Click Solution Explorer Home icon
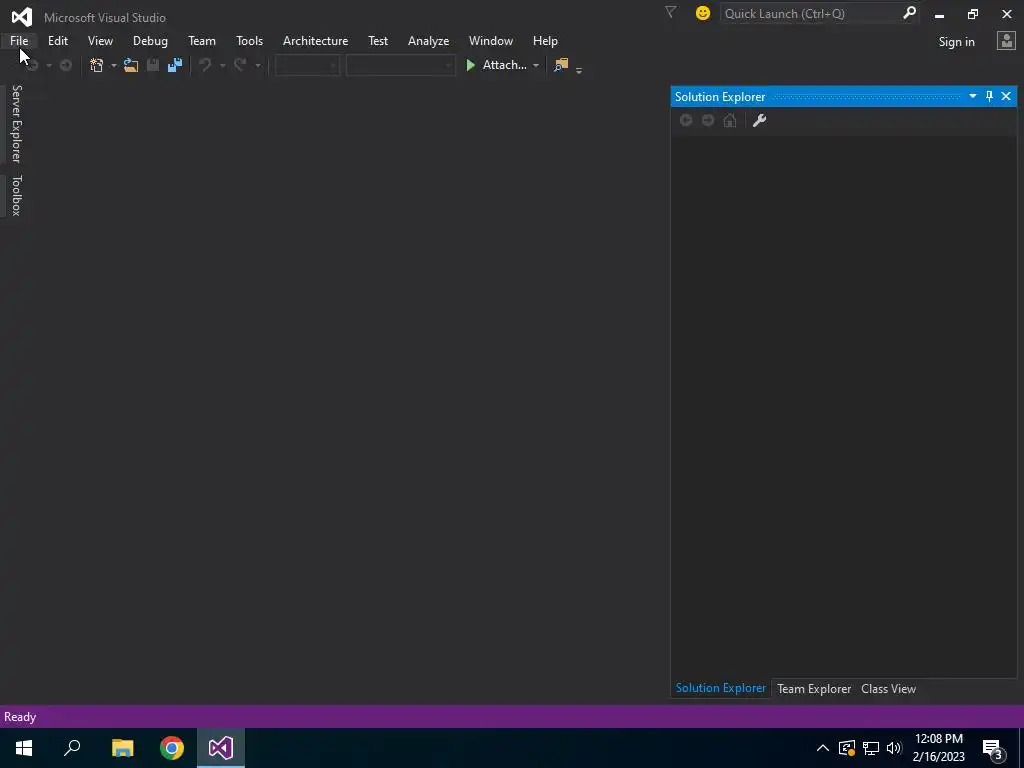Viewport: 1024px width, 768px height. coord(730,120)
